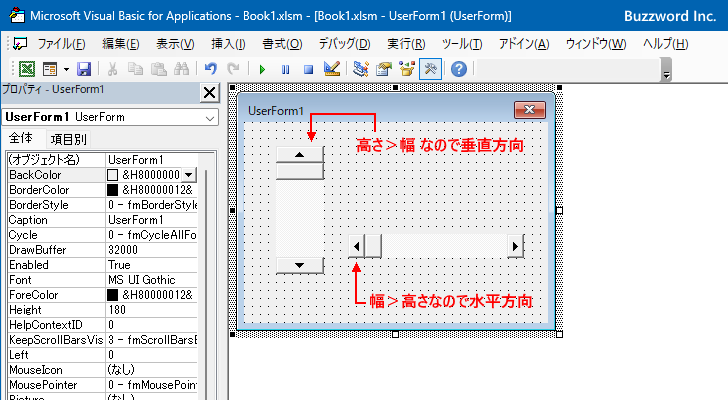Image resolution: width=728 pixels, height=400 pixels.
Task: Select the HelpContextID property row
Action: point(103,325)
